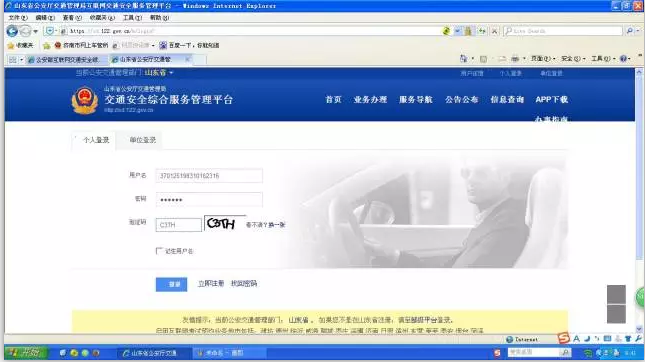Click into the 密码 password field
645x362 pixels.
(x=209, y=200)
